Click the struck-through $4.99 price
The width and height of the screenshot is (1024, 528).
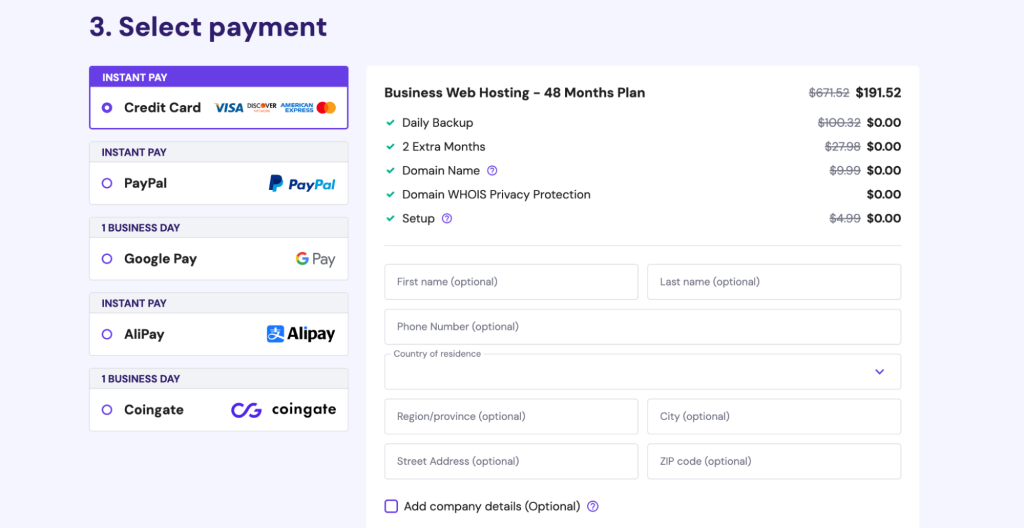coord(845,218)
